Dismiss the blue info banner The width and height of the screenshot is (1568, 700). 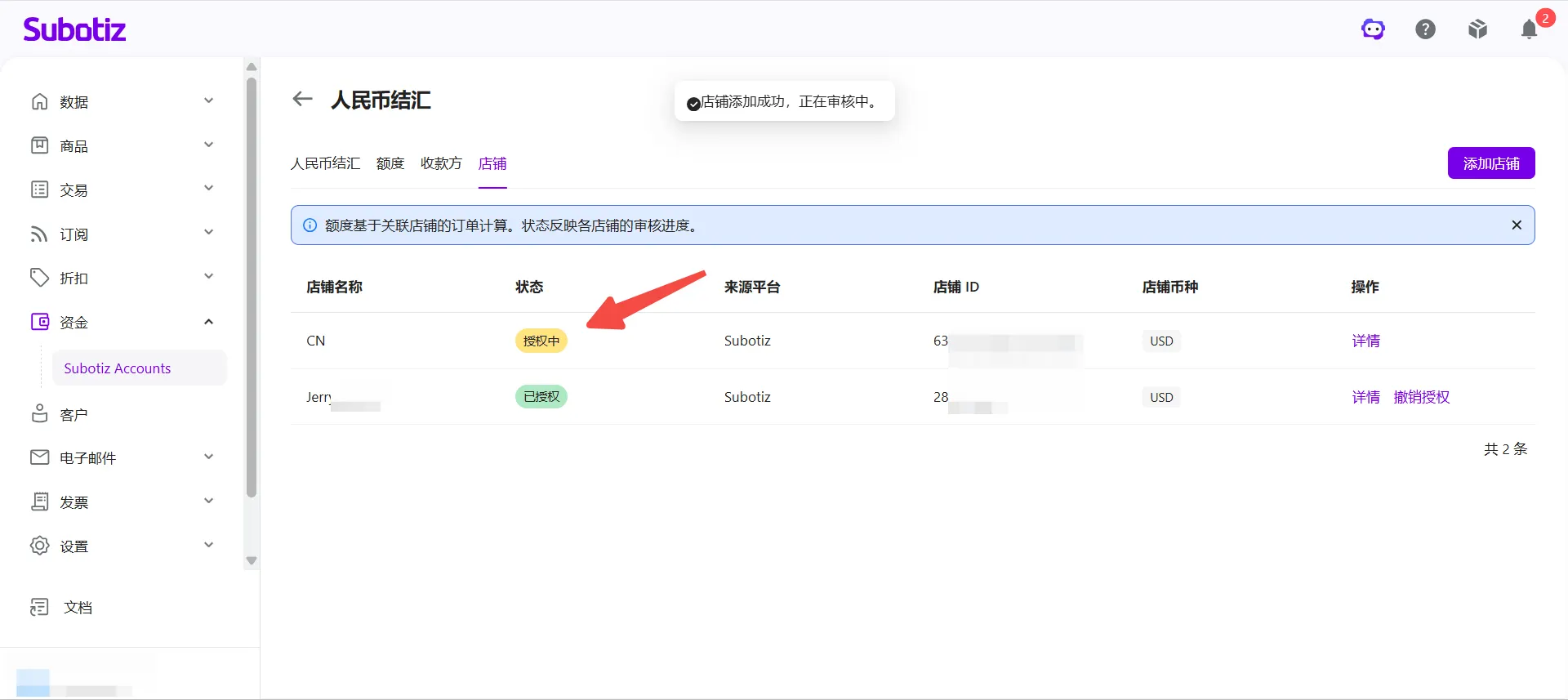point(1517,225)
